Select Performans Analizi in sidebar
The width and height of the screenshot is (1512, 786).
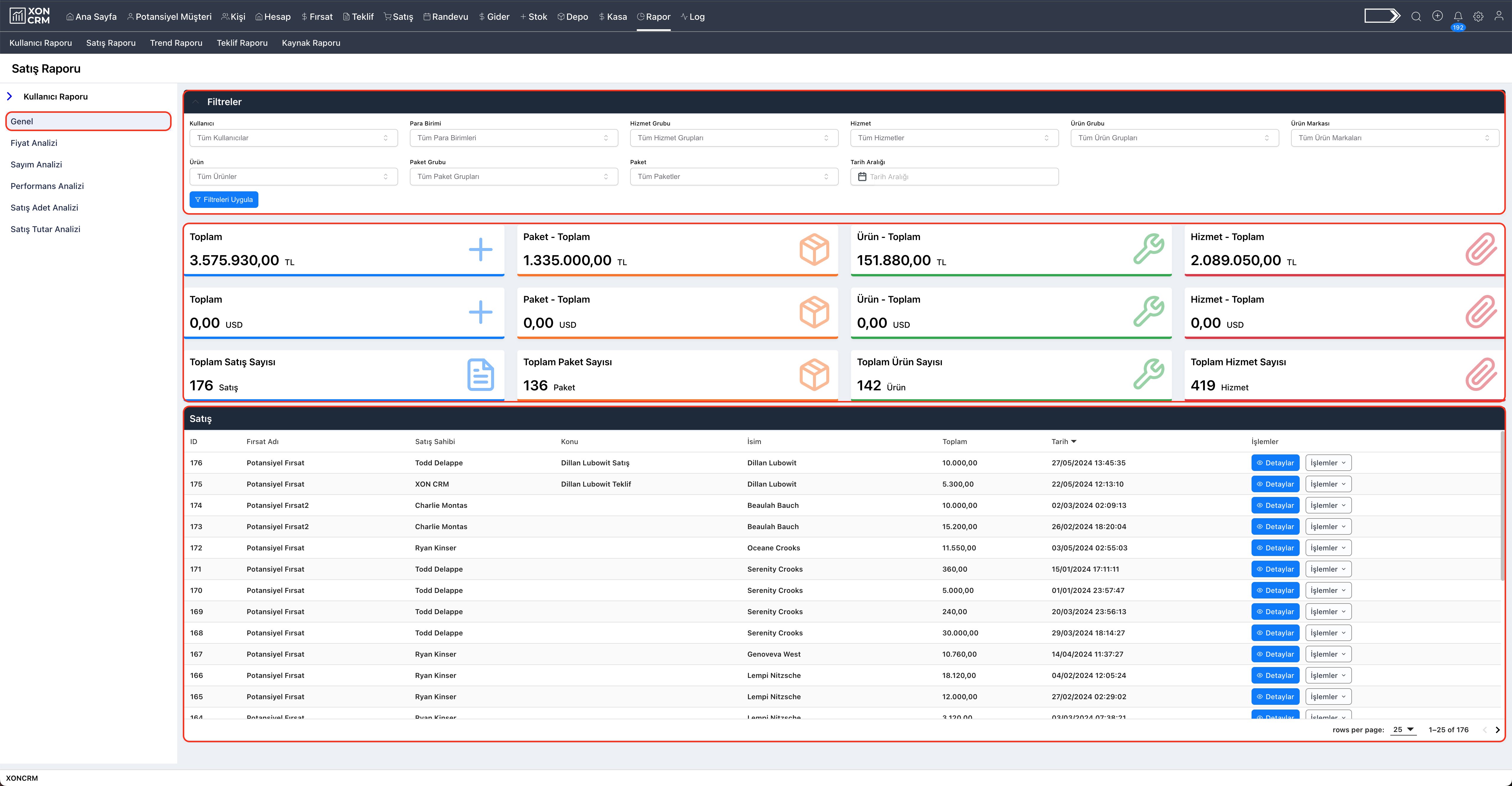pos(47,186)
